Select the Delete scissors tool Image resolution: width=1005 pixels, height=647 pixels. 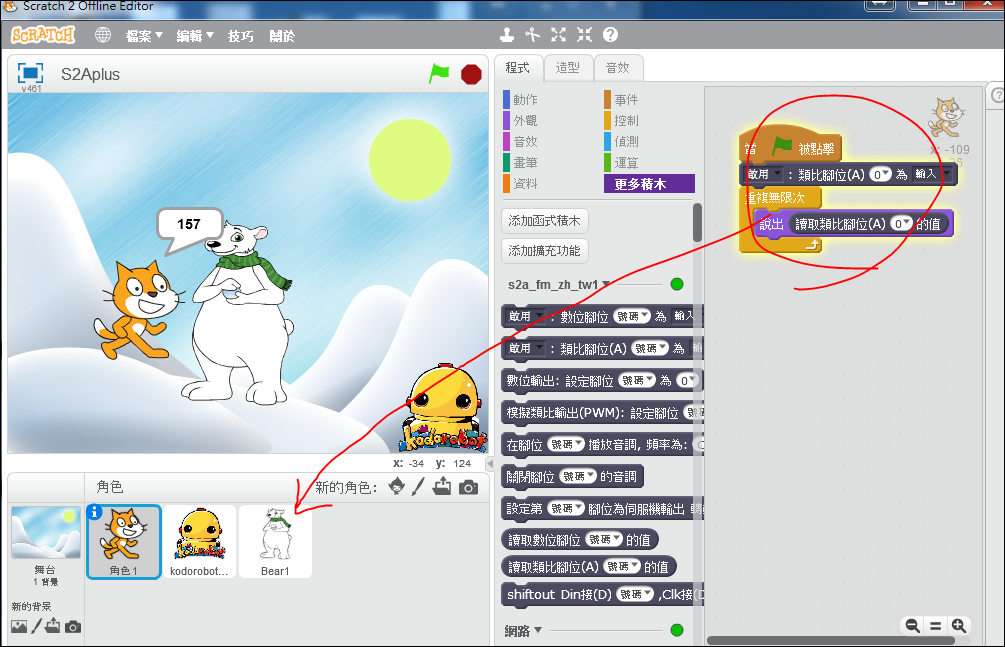click(x=532, y=35)
